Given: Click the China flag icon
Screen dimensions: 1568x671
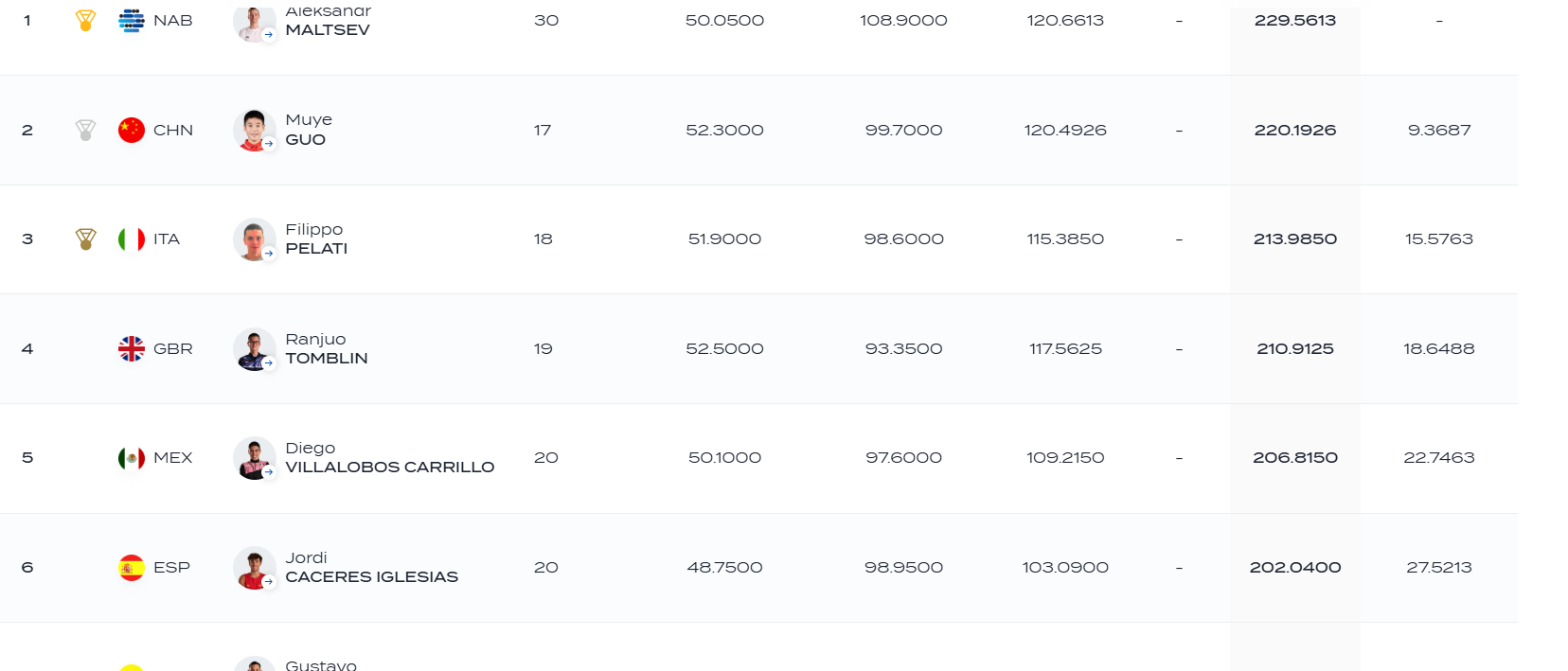Looking at the screenshot, I should pos(132,130).
